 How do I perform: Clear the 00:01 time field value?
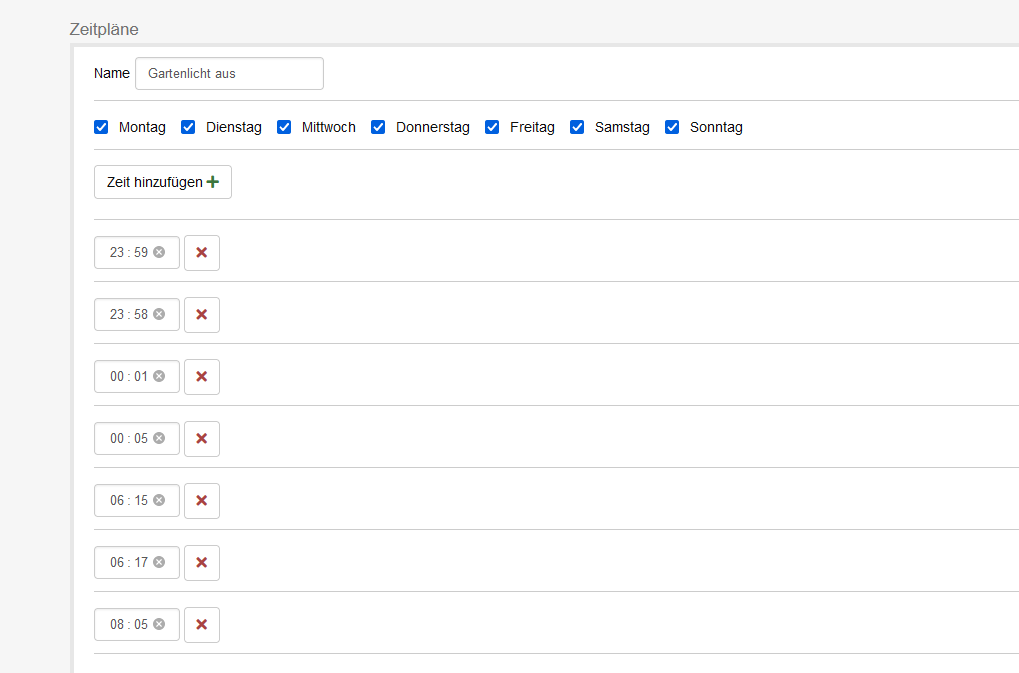pos(159,376)
